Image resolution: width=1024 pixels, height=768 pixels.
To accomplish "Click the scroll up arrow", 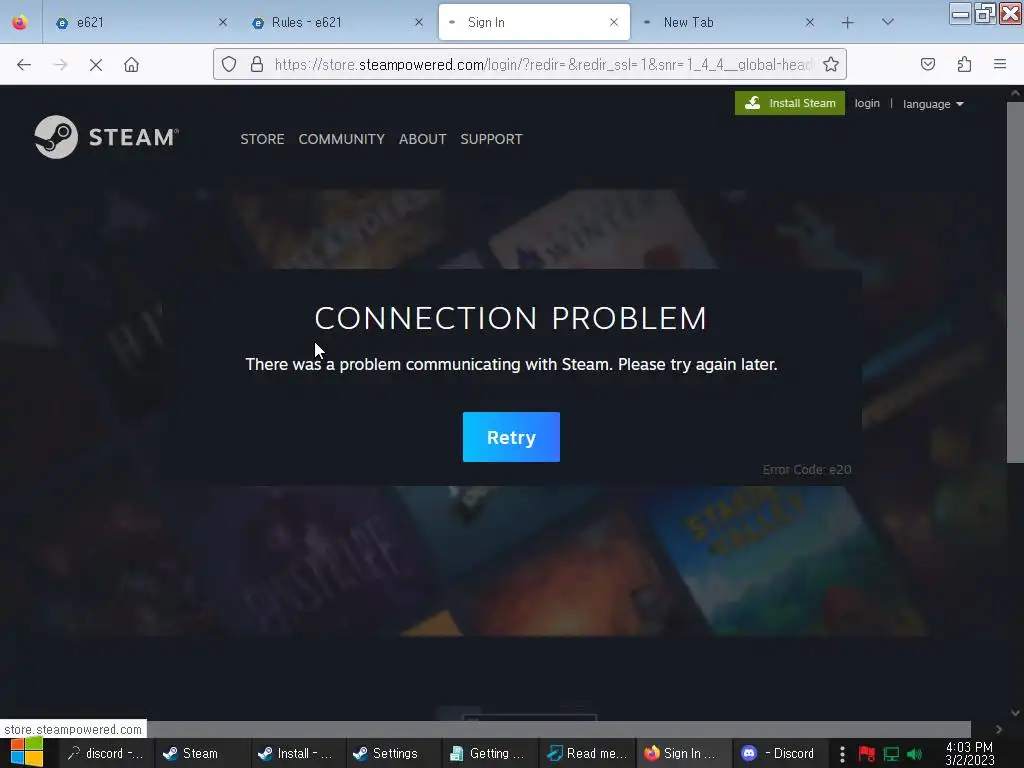I will [x=1015, y=93].
